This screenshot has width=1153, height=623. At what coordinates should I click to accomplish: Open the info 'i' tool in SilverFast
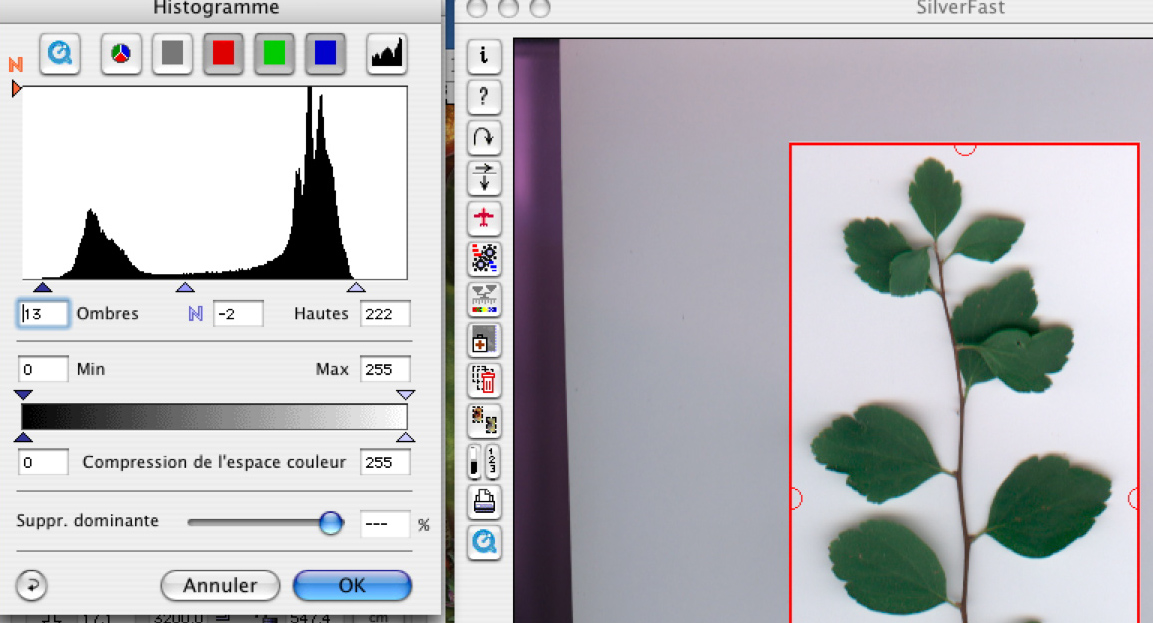484,56
